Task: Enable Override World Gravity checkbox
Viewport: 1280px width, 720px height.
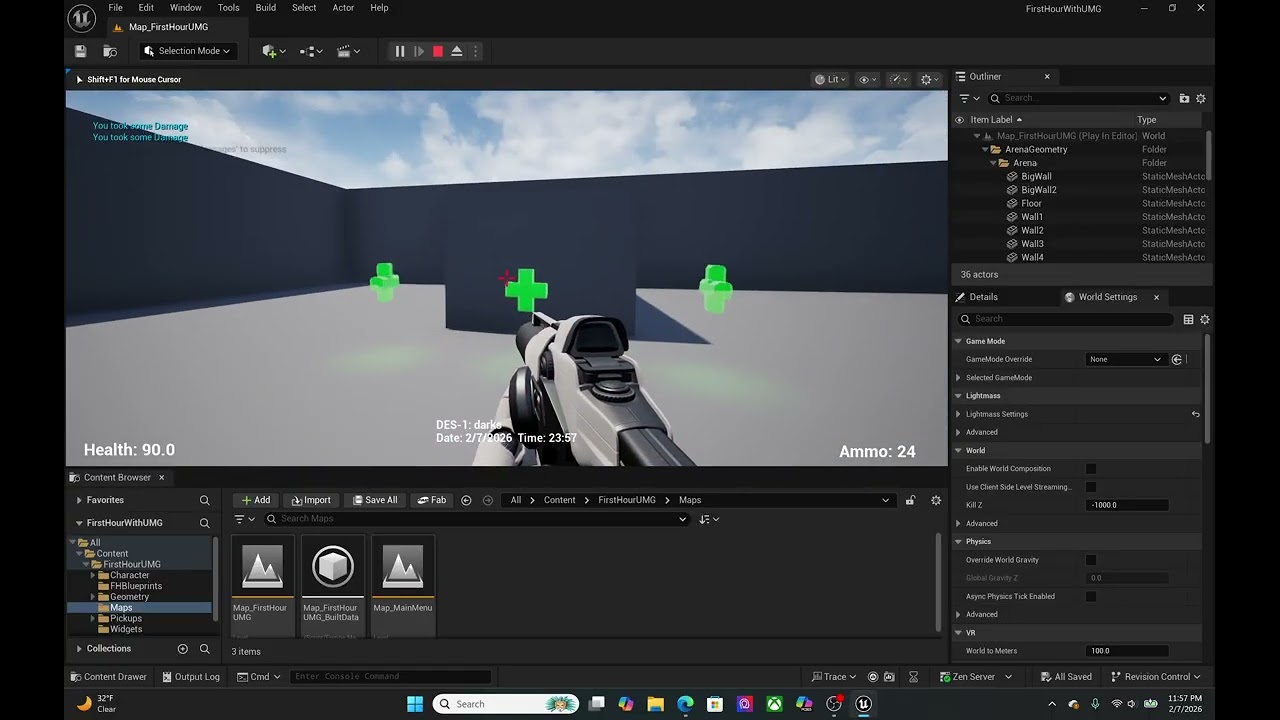Action: click(x=1091, y=560)
